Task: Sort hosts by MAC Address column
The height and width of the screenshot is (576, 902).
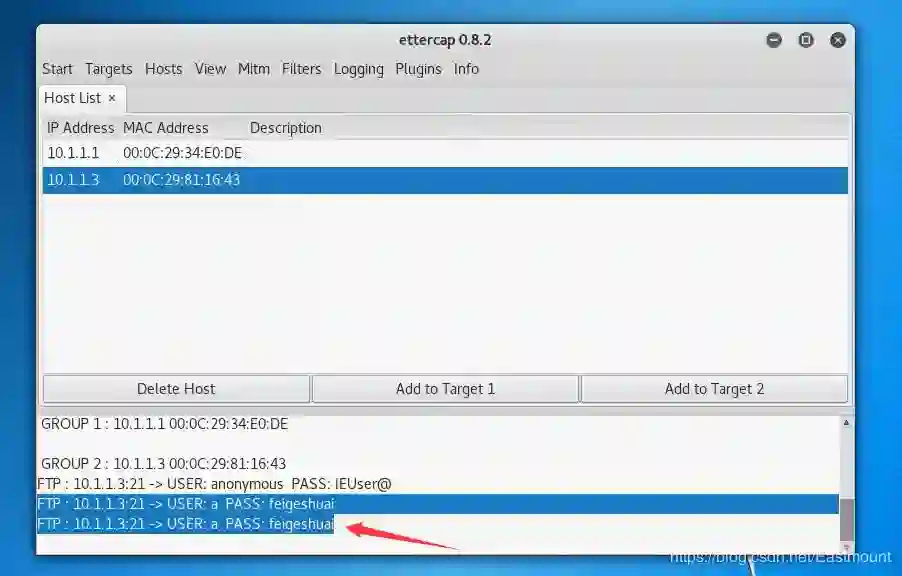Action: coord(166,128)
